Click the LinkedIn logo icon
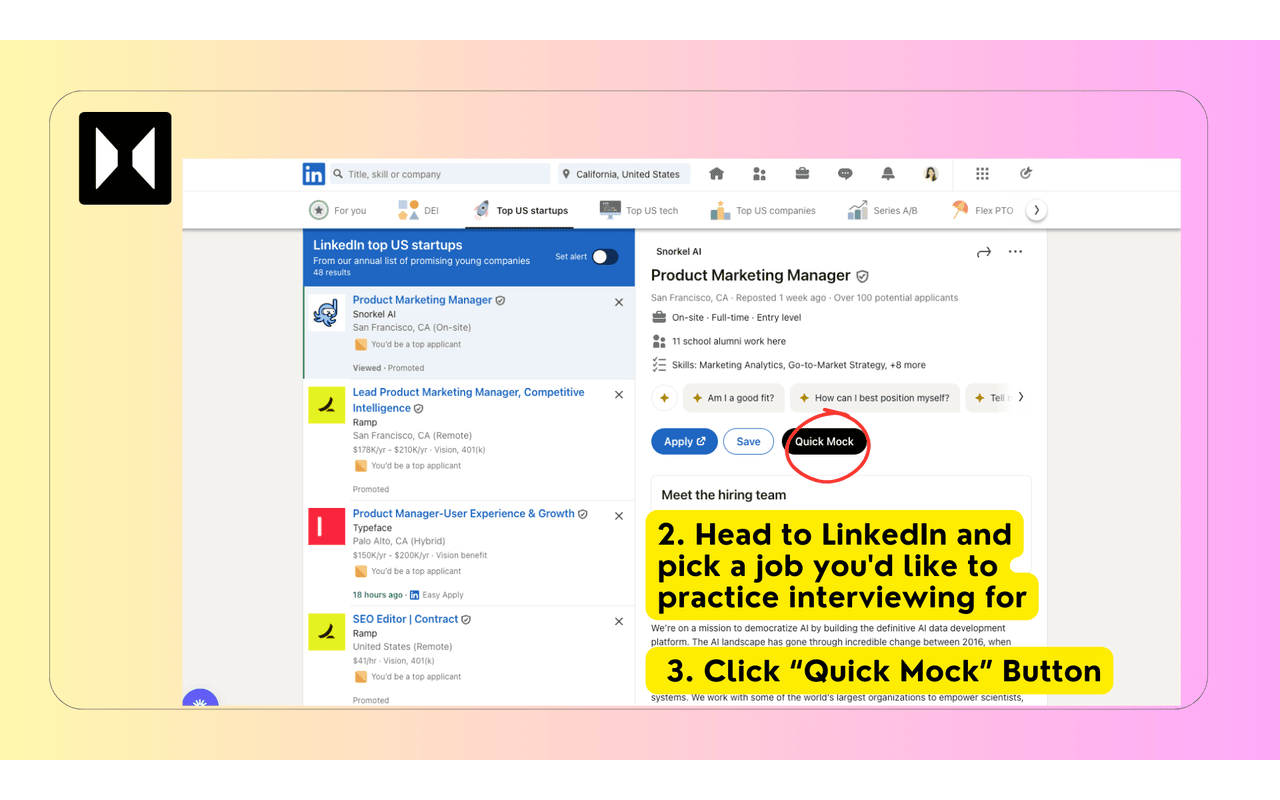Image resolution: width=1280 pixels, height=800 pixels. [313, 174]
